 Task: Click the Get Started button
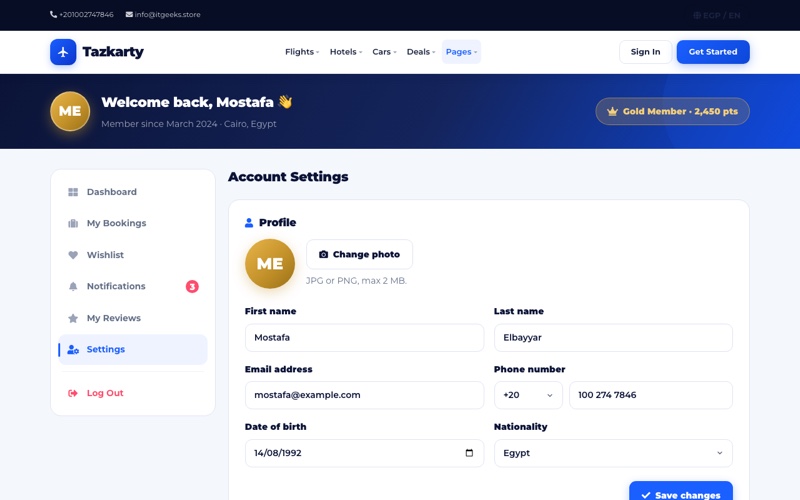coord(713,52)
